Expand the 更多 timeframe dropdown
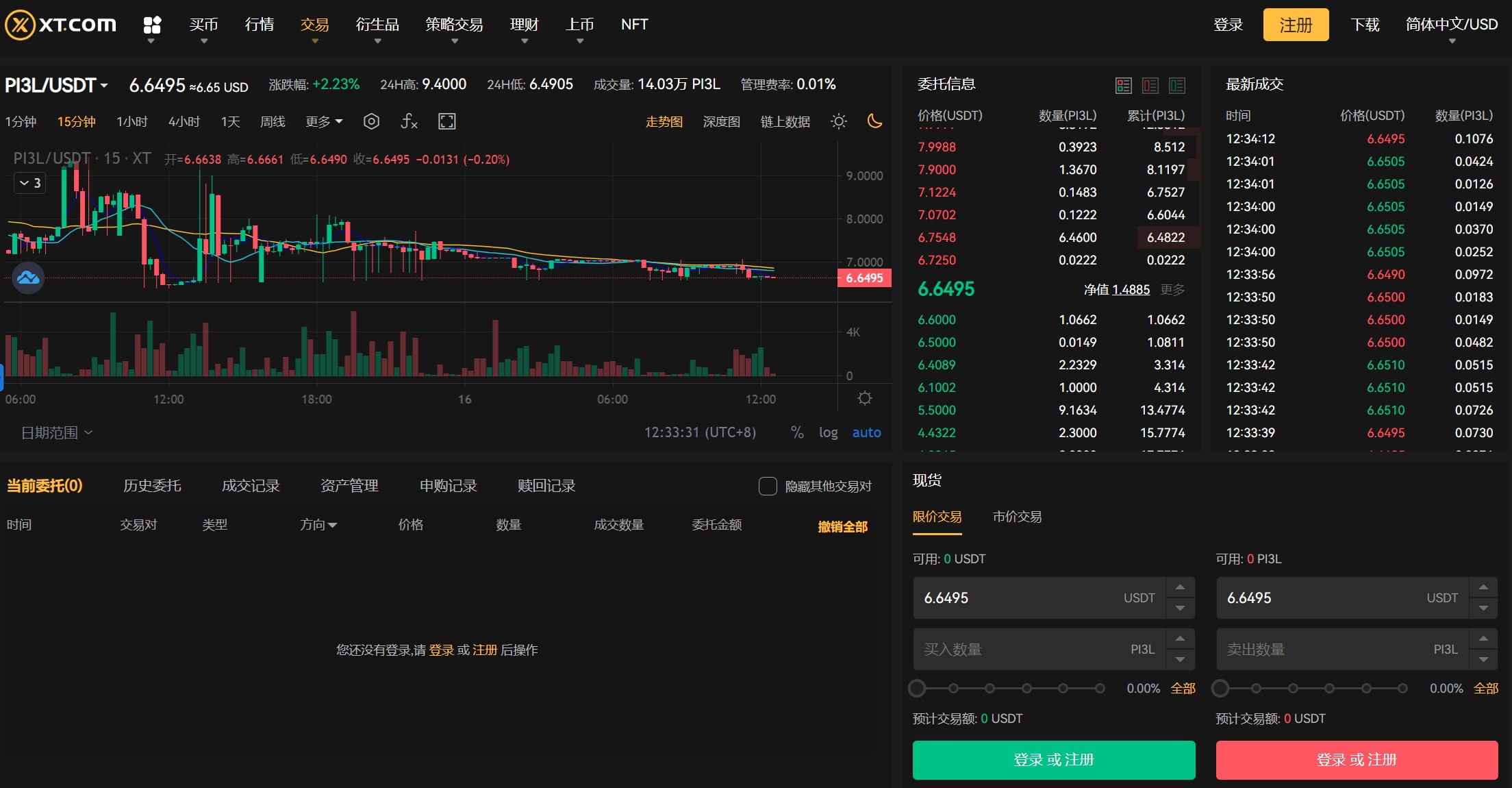Screen dimensions: 1512x788 323,121
